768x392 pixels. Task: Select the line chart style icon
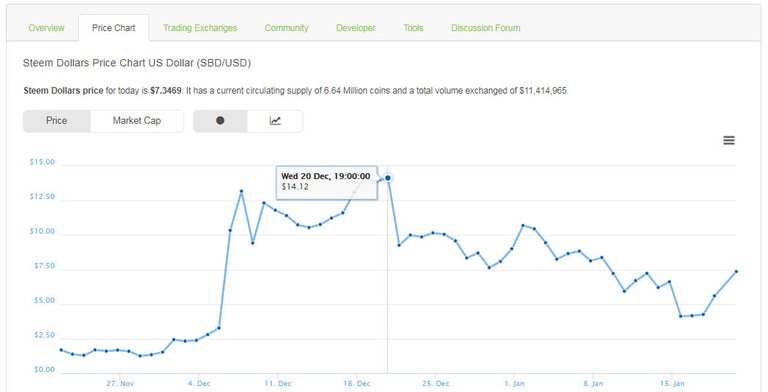click(x=275, y=121)
